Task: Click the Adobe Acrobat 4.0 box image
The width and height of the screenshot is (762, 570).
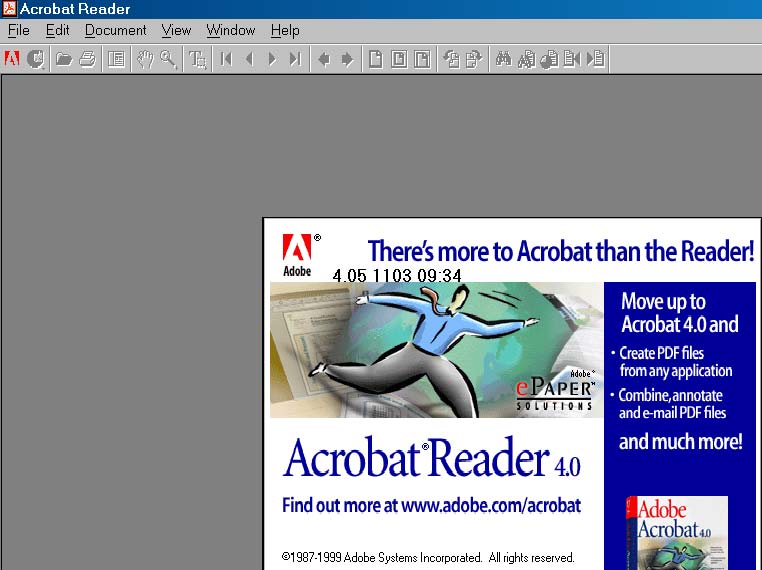Action: point(676,533)
